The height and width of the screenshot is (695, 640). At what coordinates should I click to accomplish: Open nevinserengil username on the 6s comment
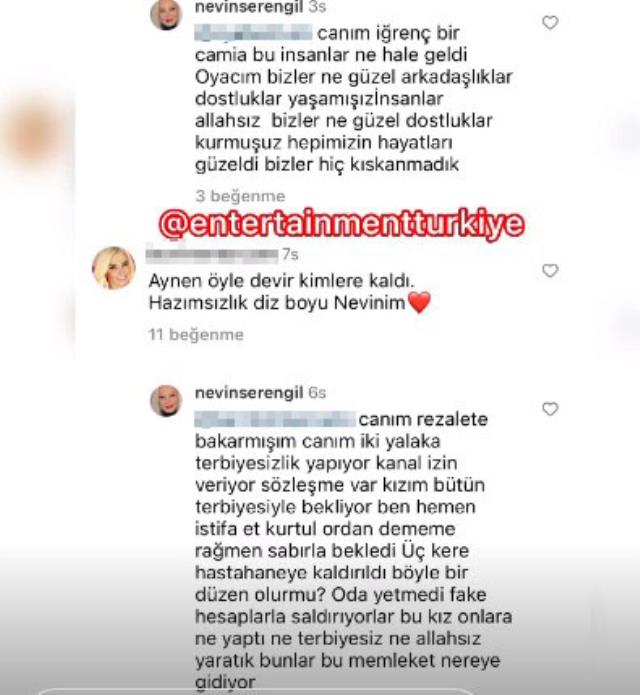click(249, 393)
